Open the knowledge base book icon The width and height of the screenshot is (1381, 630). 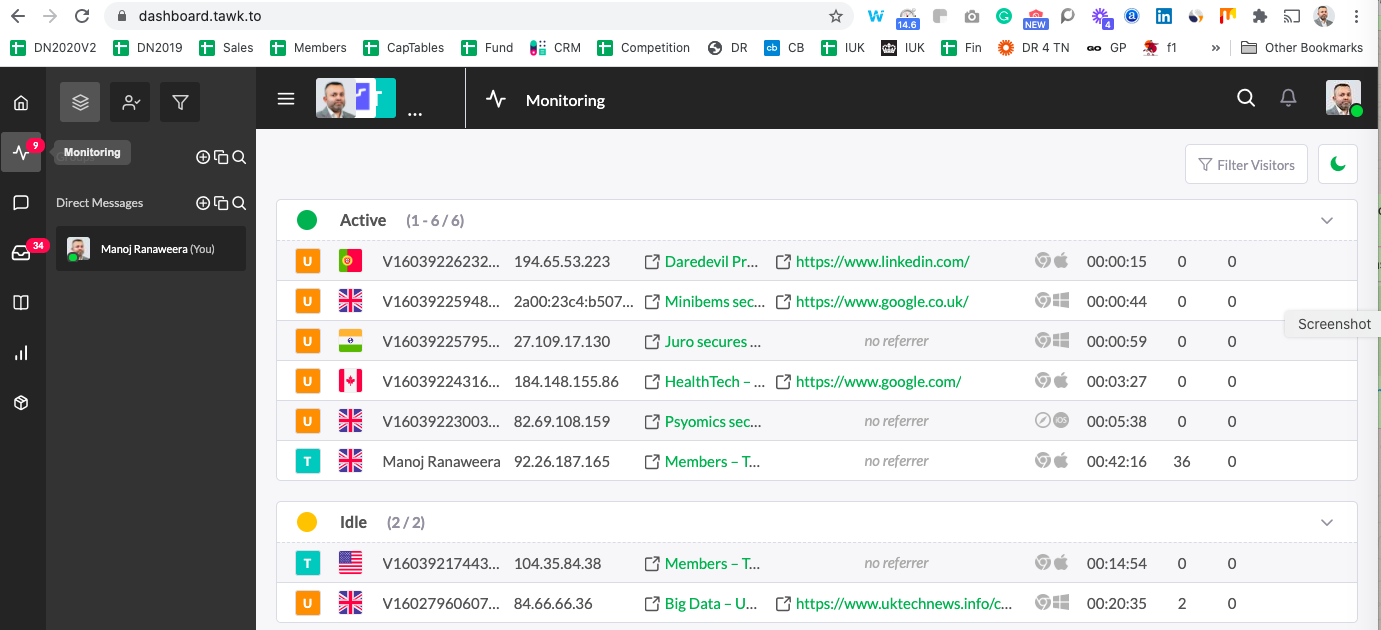pos(21,303)
